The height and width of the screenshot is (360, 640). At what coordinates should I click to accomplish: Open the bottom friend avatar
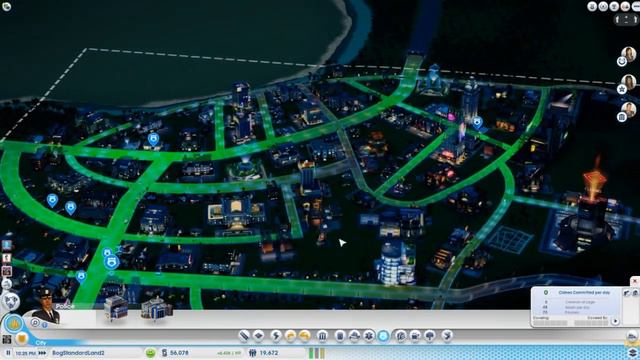point(629,109)
